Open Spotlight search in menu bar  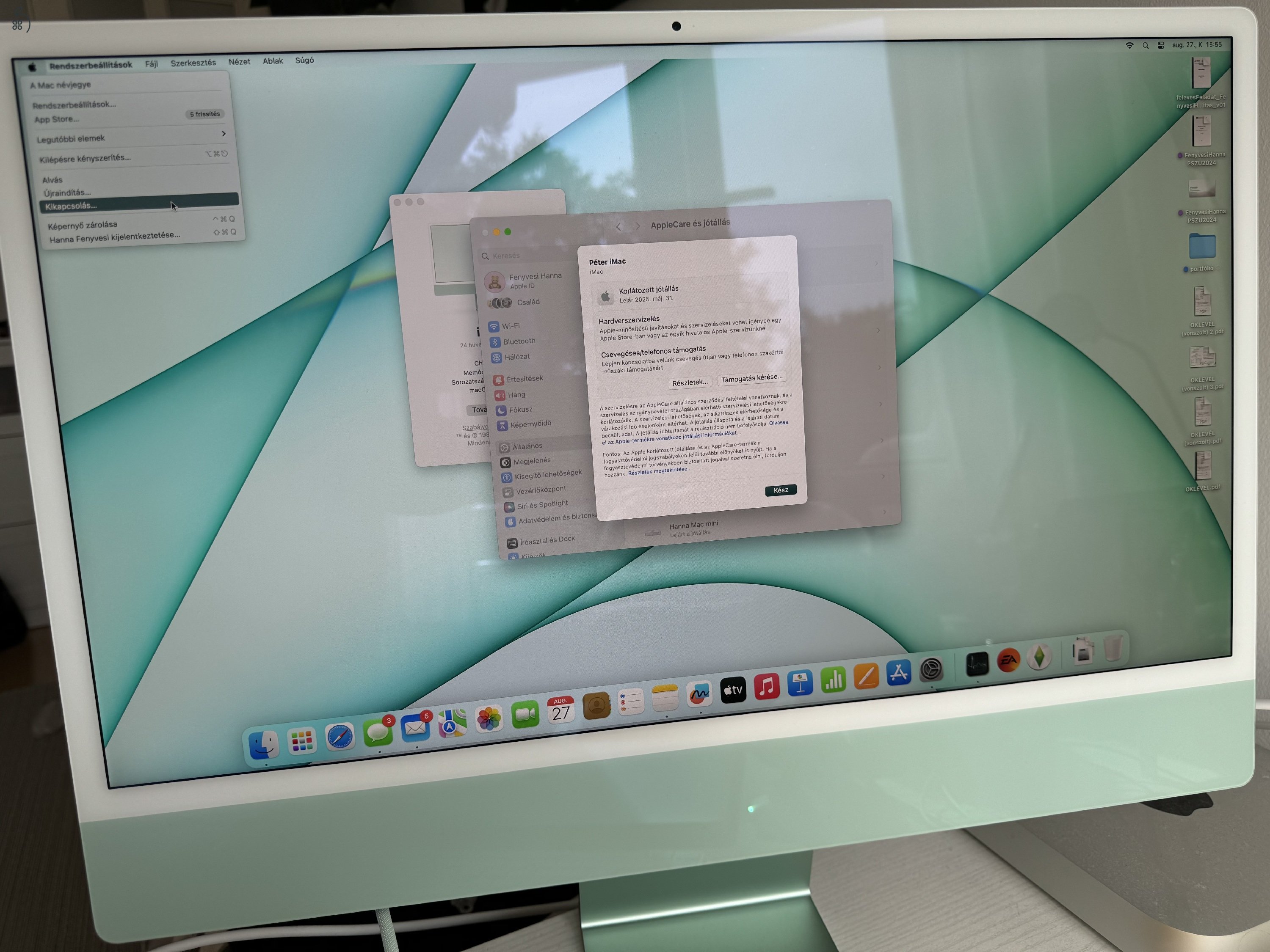point(1146,45)
